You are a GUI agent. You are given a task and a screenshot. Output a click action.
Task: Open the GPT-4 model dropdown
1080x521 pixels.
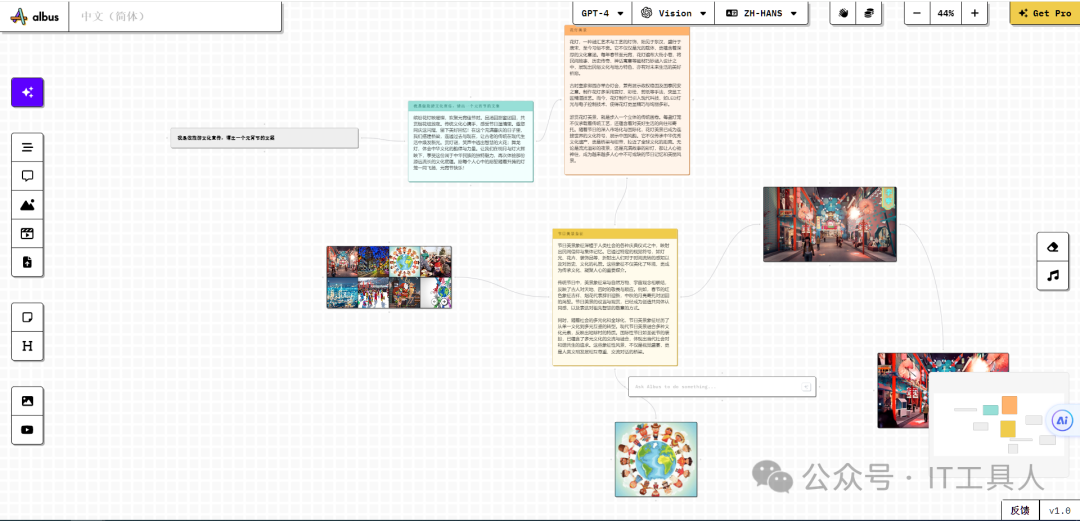[603, 13]
